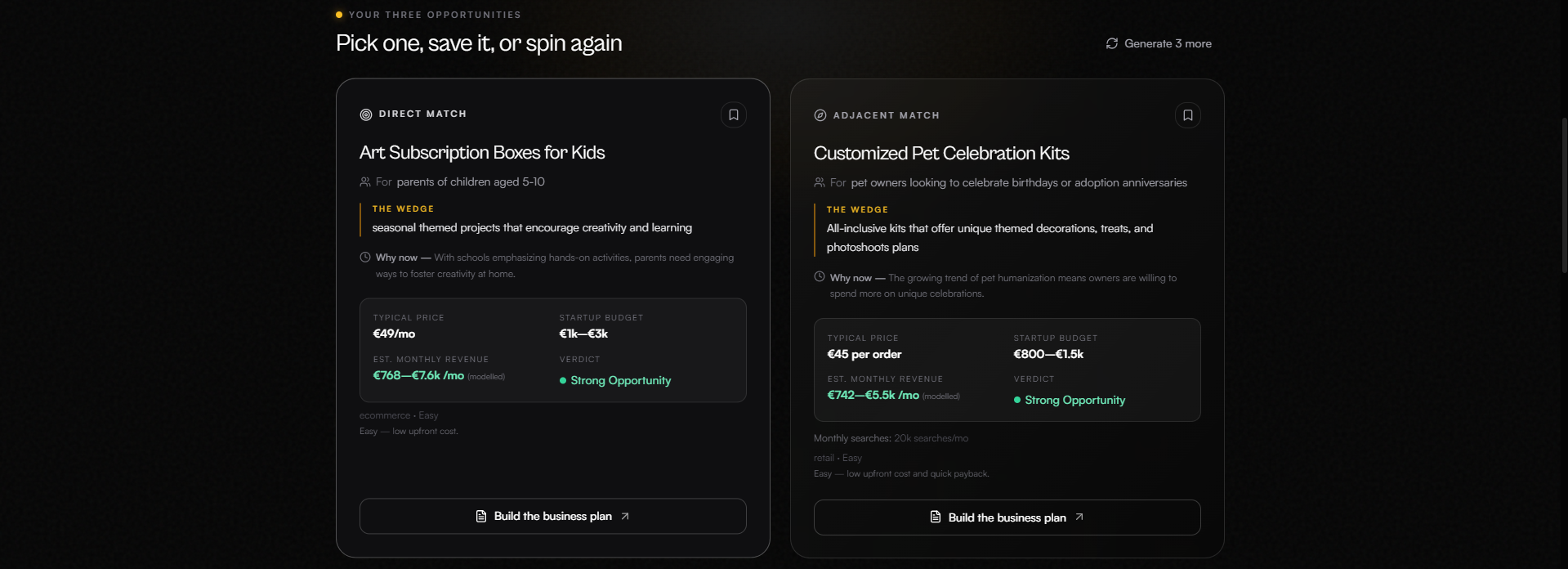Click the external arrow on the Pet Kits plan button

coord(1079,517)
